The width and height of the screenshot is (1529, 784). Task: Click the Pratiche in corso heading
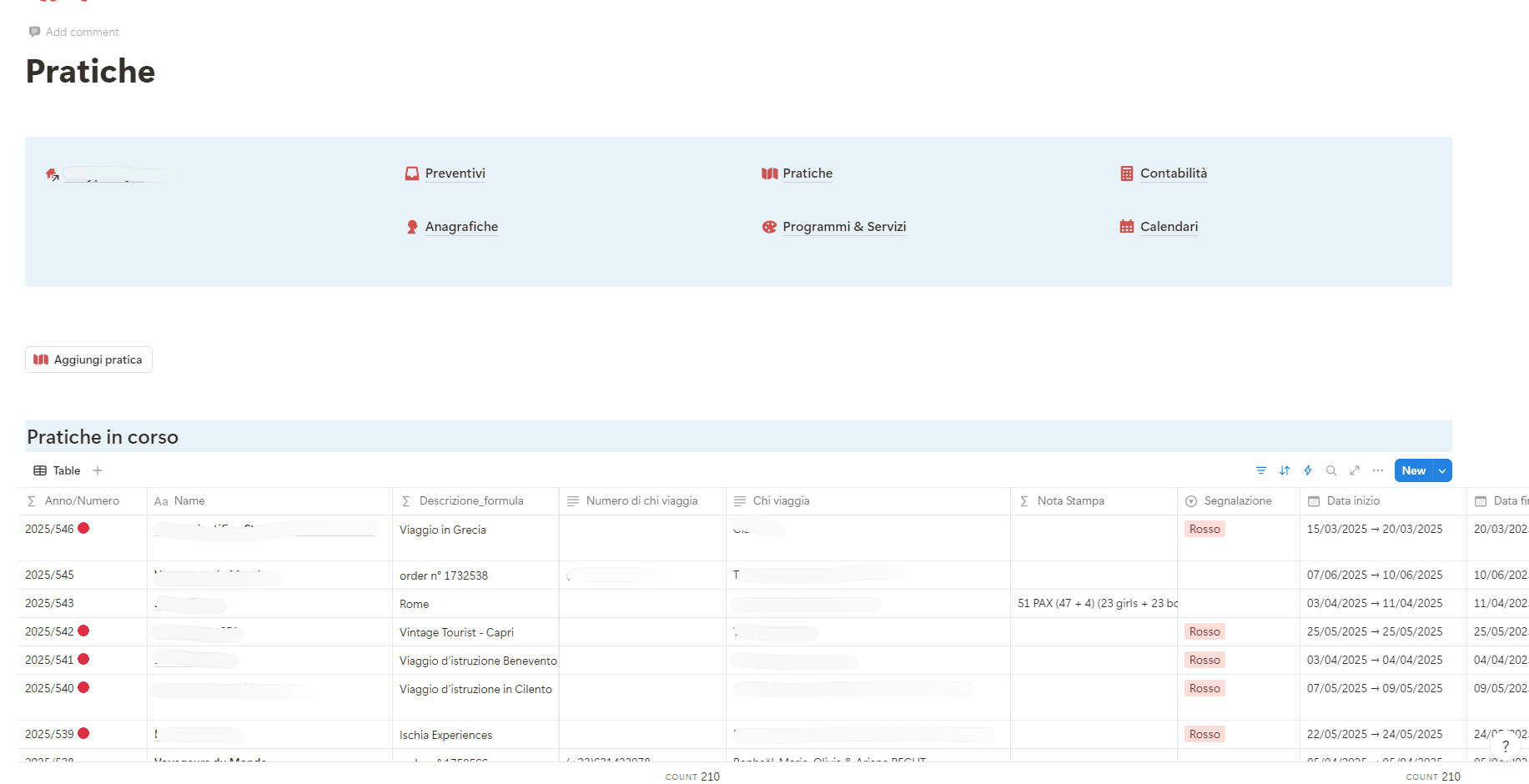[x=103, y=437]
